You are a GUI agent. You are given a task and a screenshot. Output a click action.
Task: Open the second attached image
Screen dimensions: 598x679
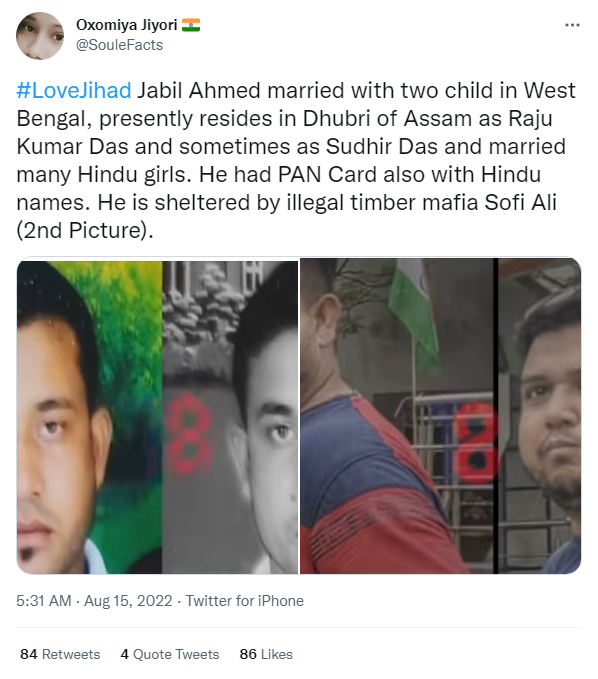click(441, 416)
